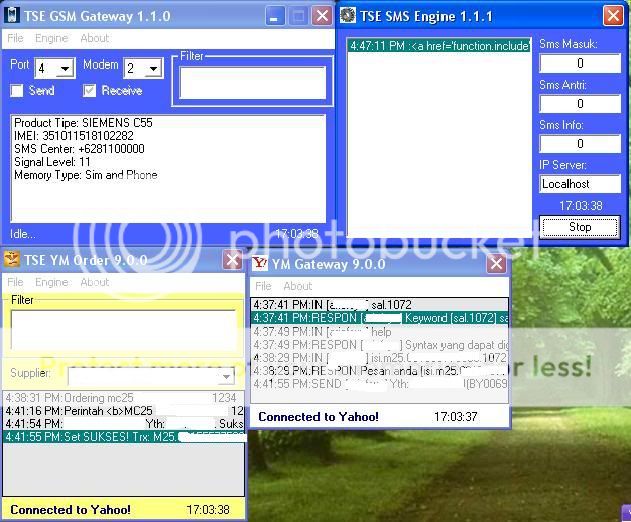
Task: Select the 4:38:31 PM Ordering mc25 row
Action: (124, 398)
